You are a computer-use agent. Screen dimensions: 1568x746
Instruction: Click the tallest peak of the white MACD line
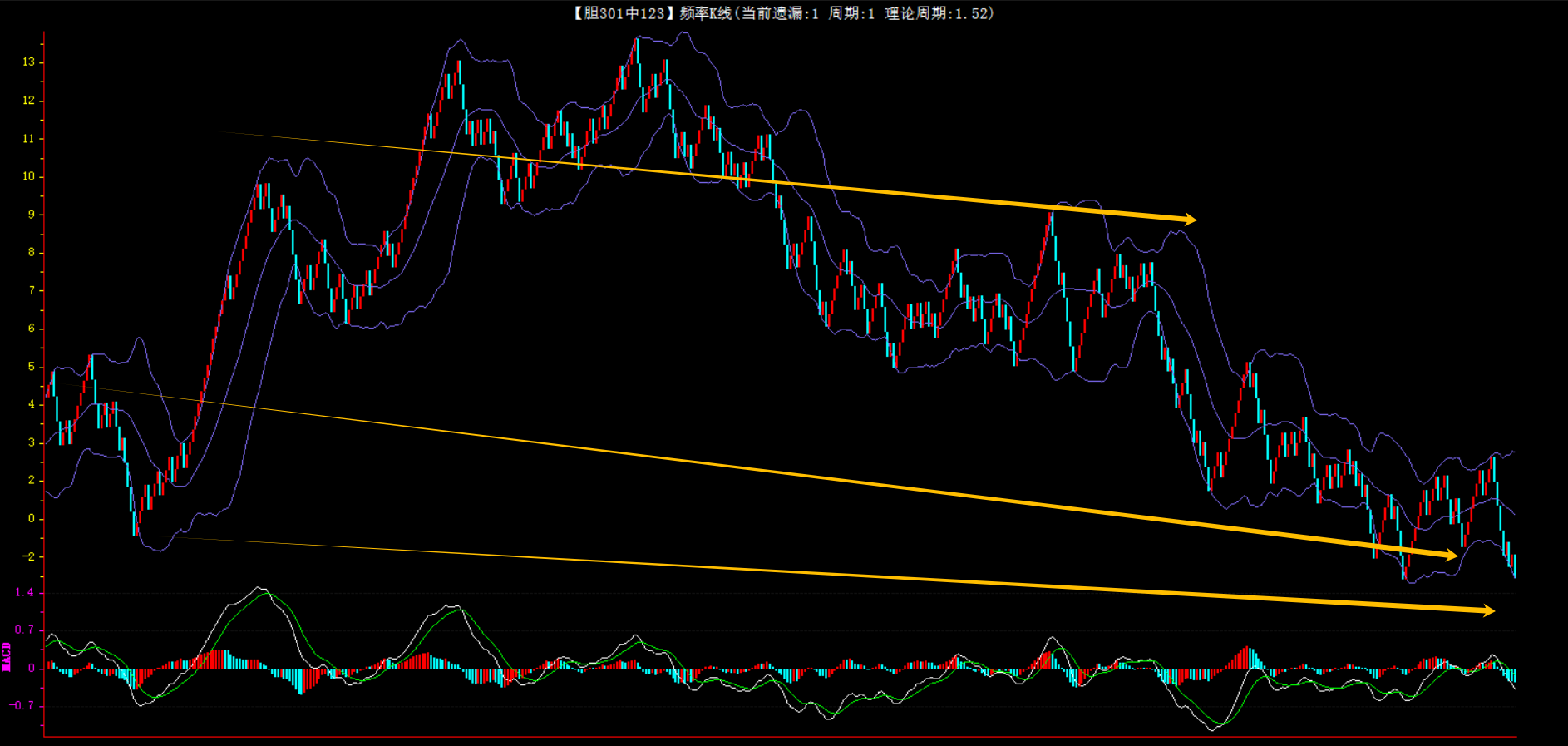[x=259, y=588]
